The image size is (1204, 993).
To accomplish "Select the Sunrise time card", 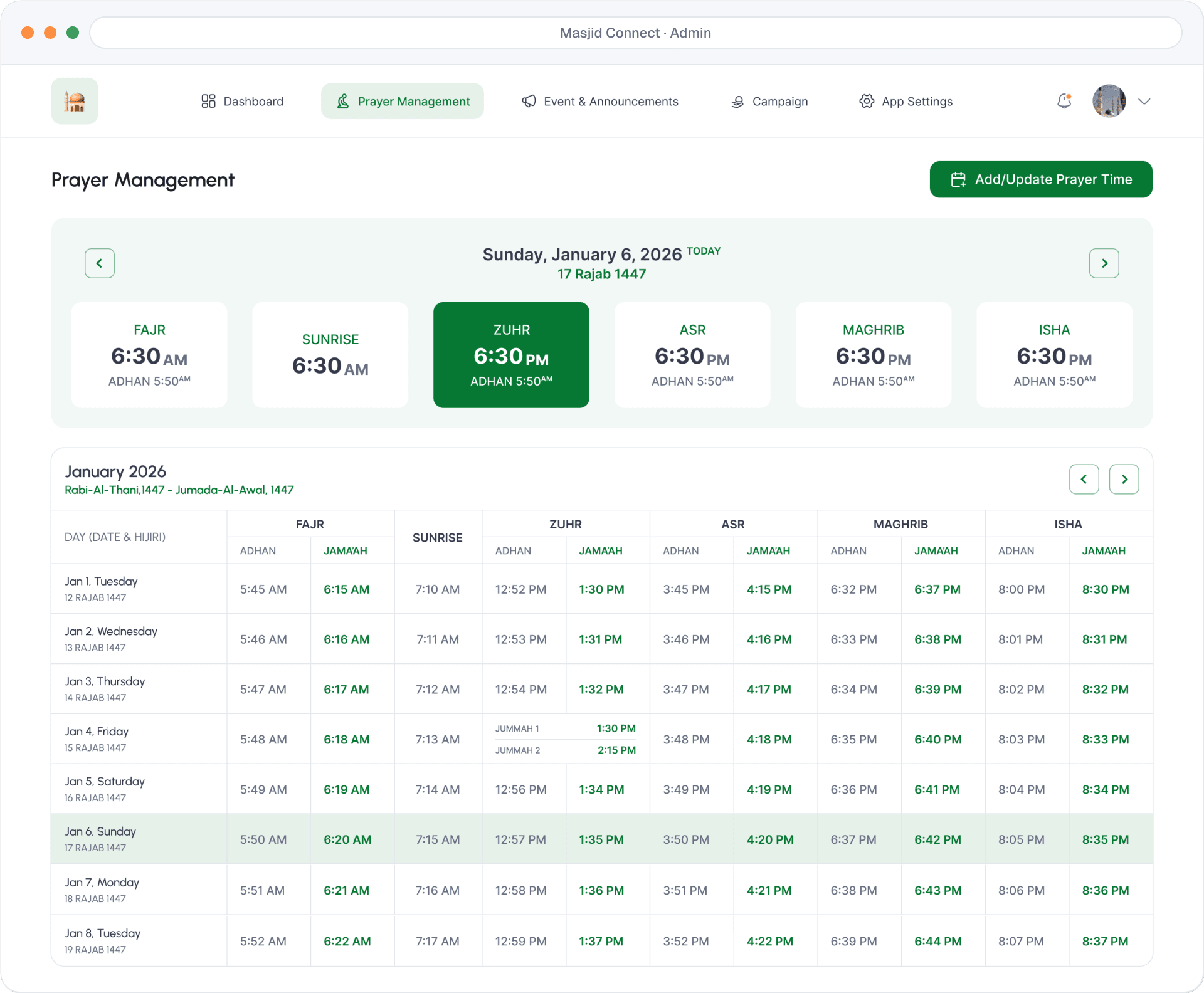I will pyautogui.click(x=330, y=355).
